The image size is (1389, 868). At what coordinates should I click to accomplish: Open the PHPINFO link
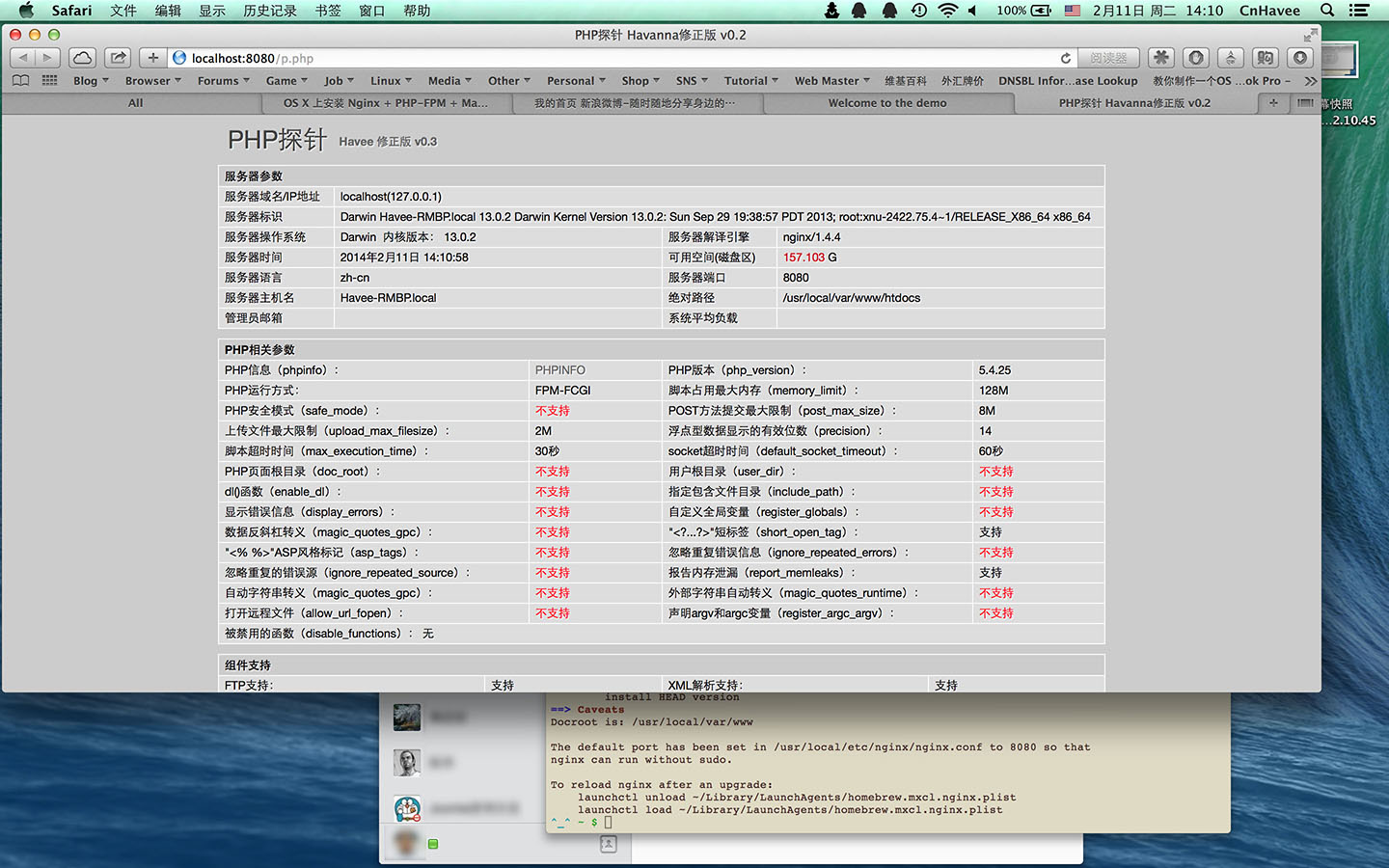560,370
